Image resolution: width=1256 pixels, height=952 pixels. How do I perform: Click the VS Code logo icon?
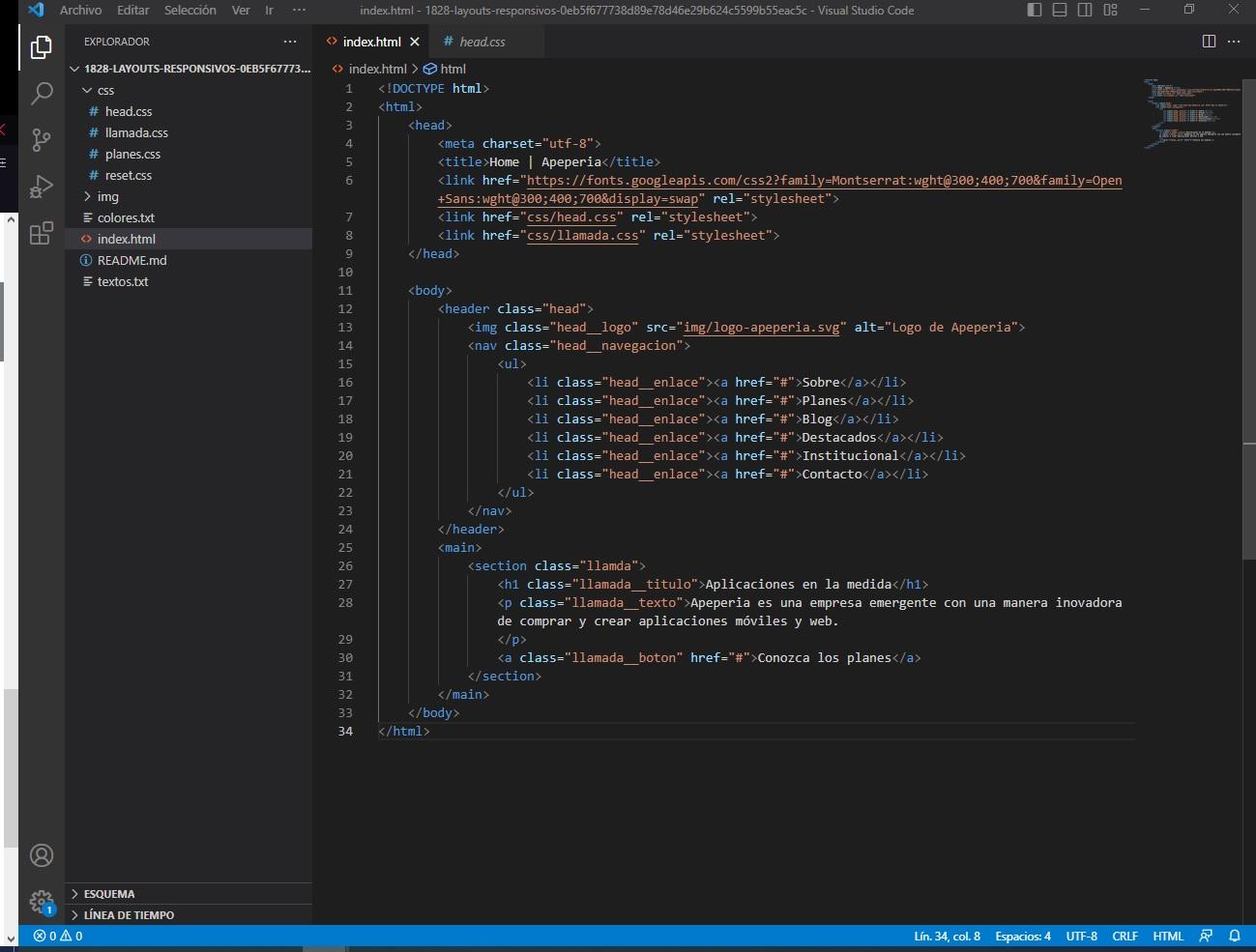tap(36, 10)
